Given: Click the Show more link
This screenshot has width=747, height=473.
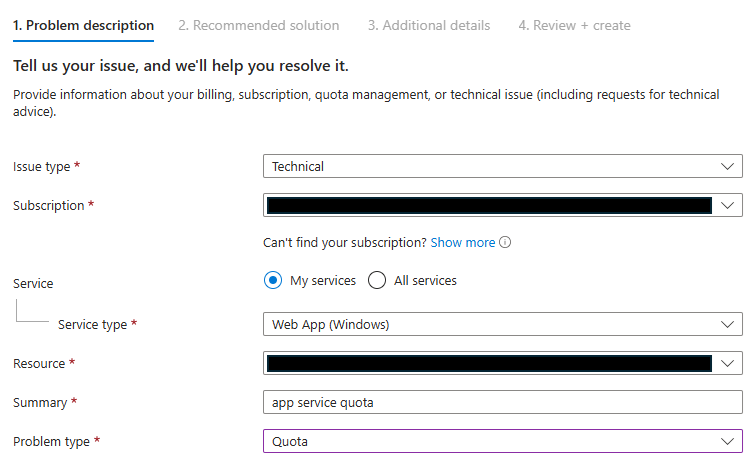Looking at the screenshot, I should [463, 243].
